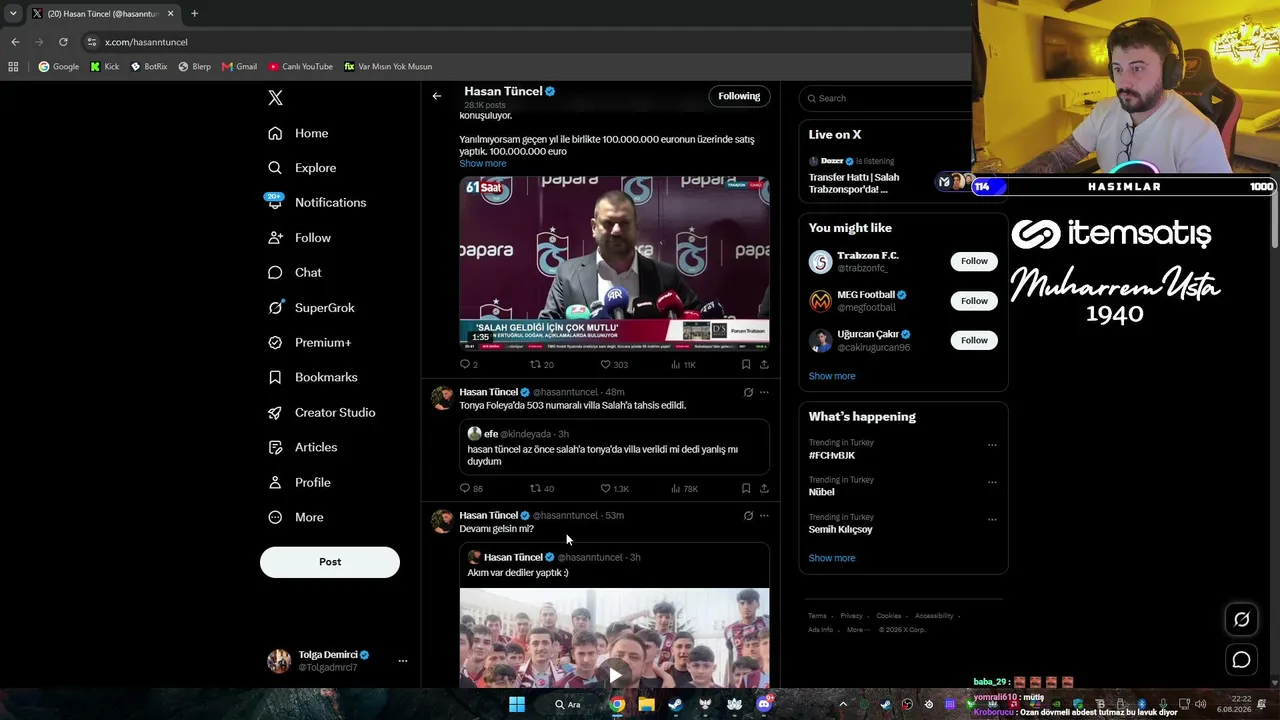
Task: Follow Trabzon F.C.
Action: [974, 261]
